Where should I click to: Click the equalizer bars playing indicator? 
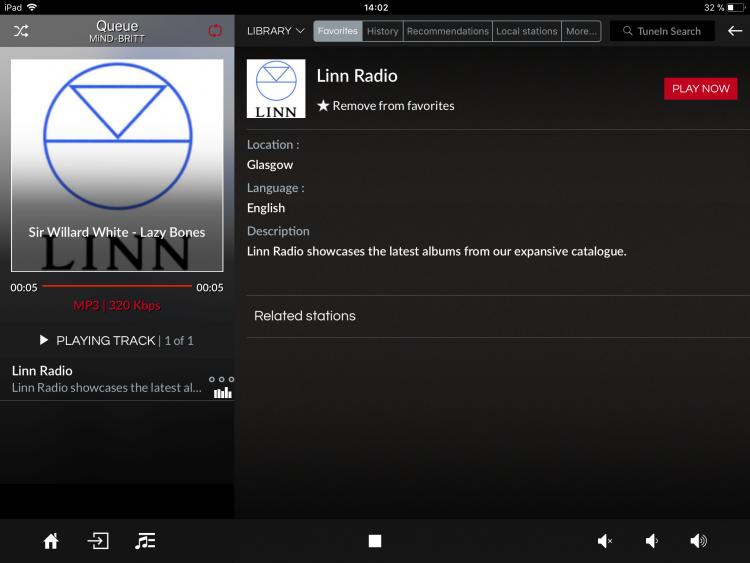223,393
